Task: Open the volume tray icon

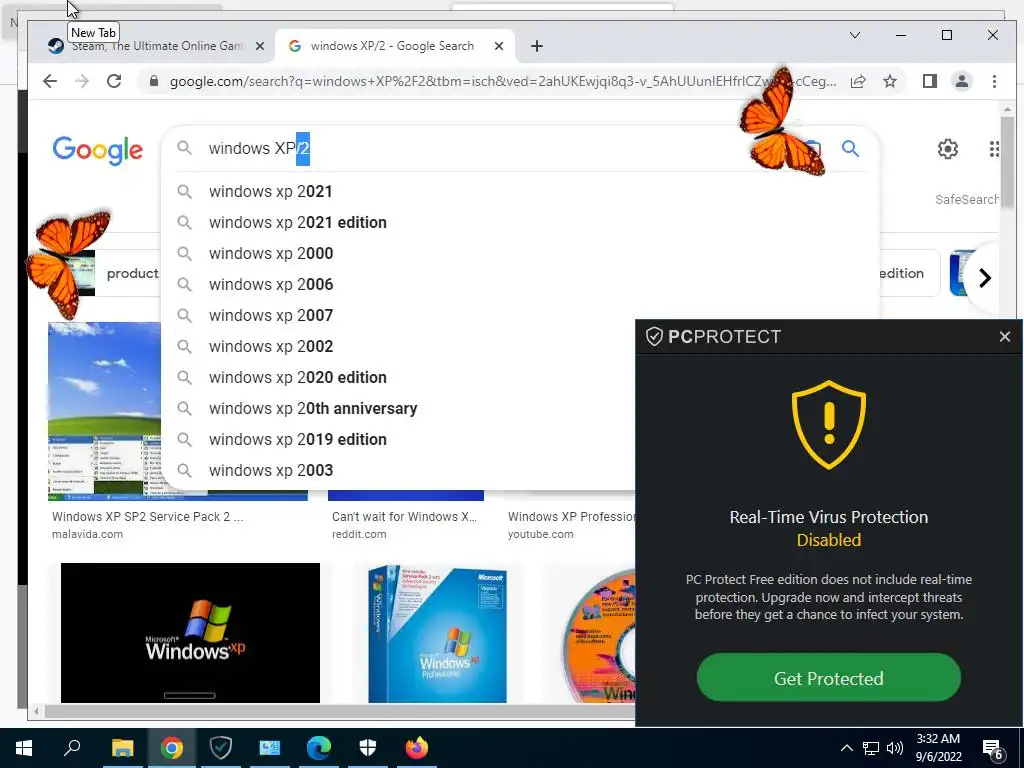Action: 895,748
